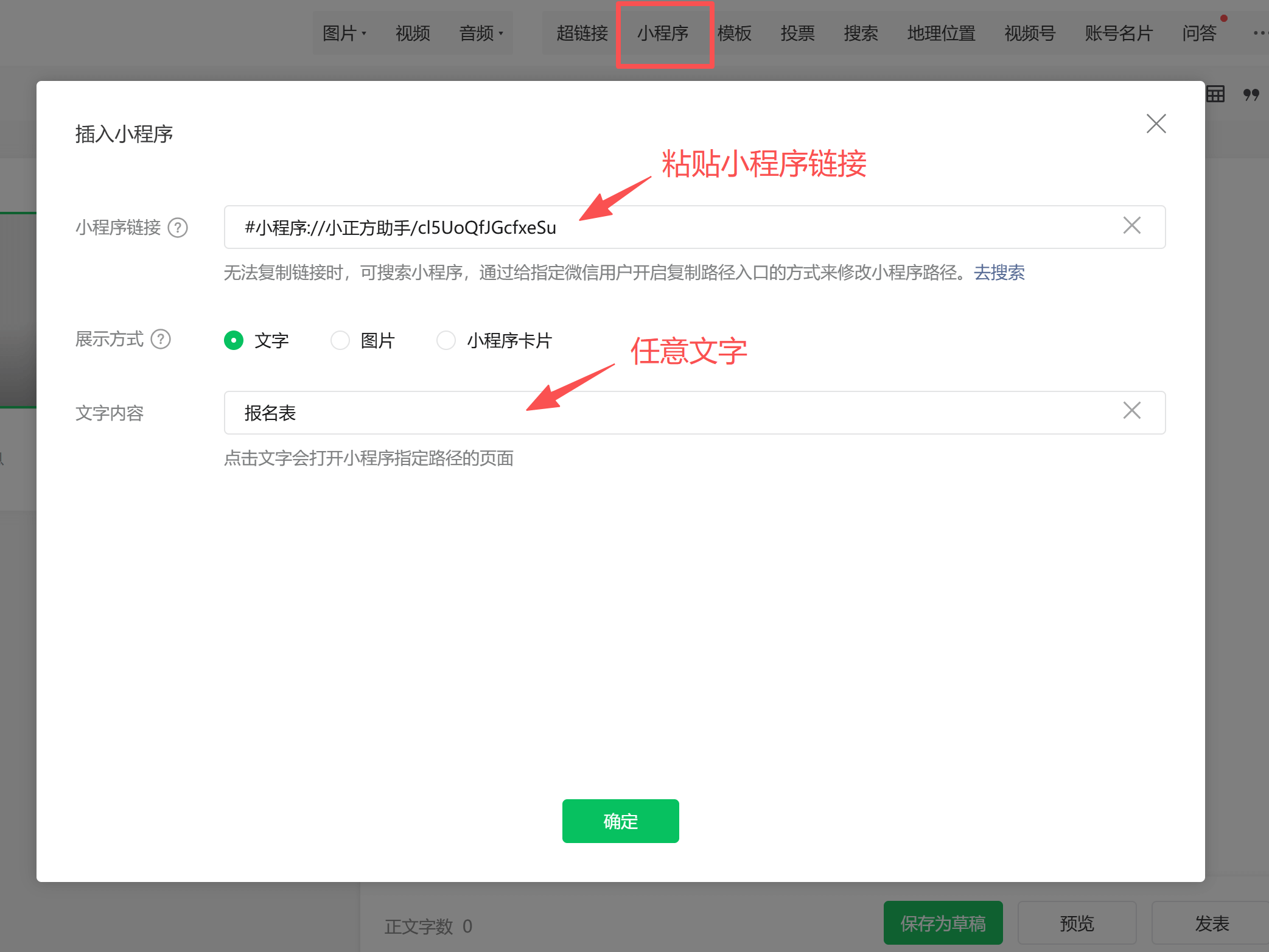This screenshot has height=952, width=1269.
Task: Select the 文字 display option
Action: click(x=234, y=340)
